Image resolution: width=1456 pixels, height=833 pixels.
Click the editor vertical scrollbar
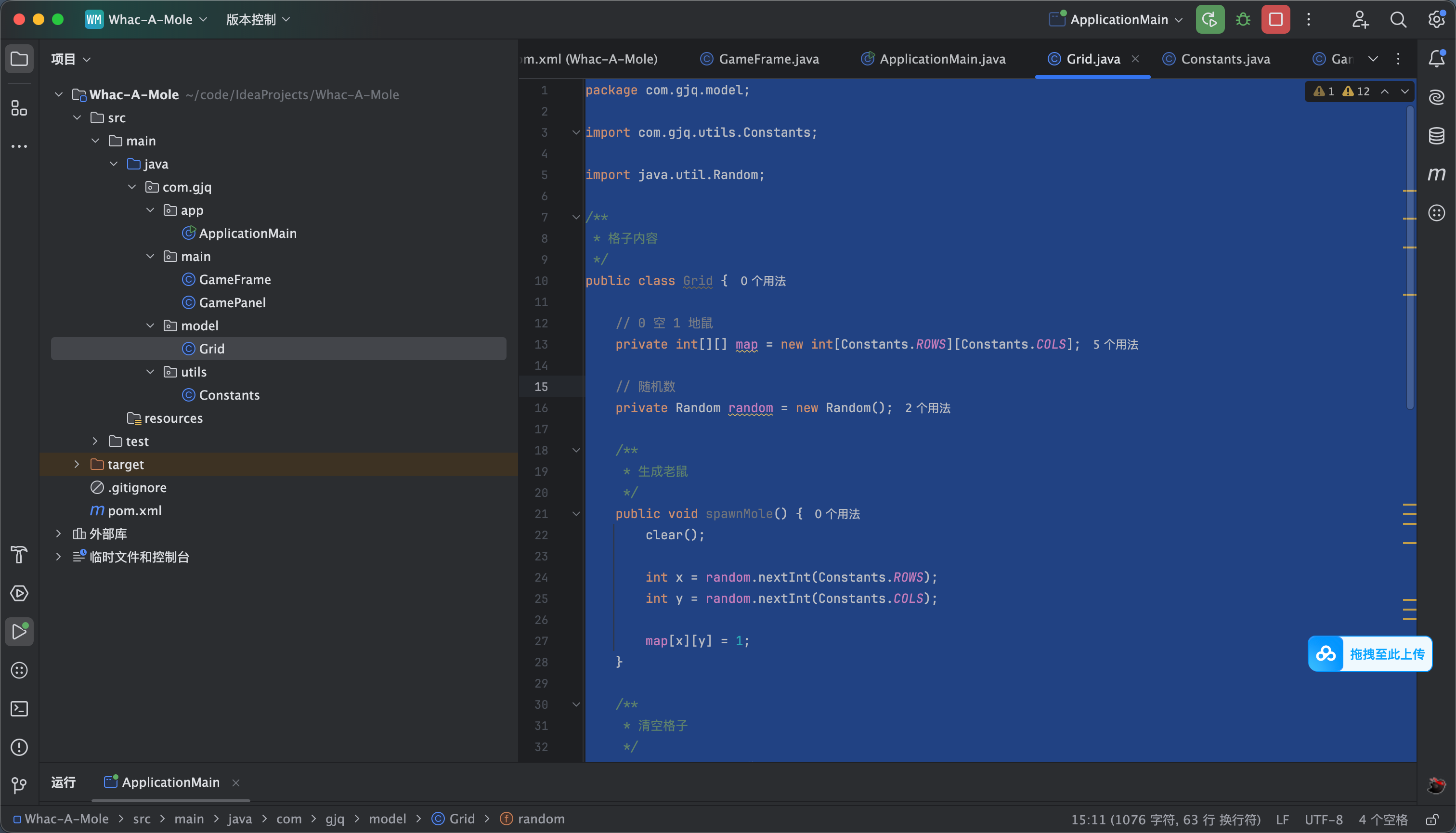1409,258
